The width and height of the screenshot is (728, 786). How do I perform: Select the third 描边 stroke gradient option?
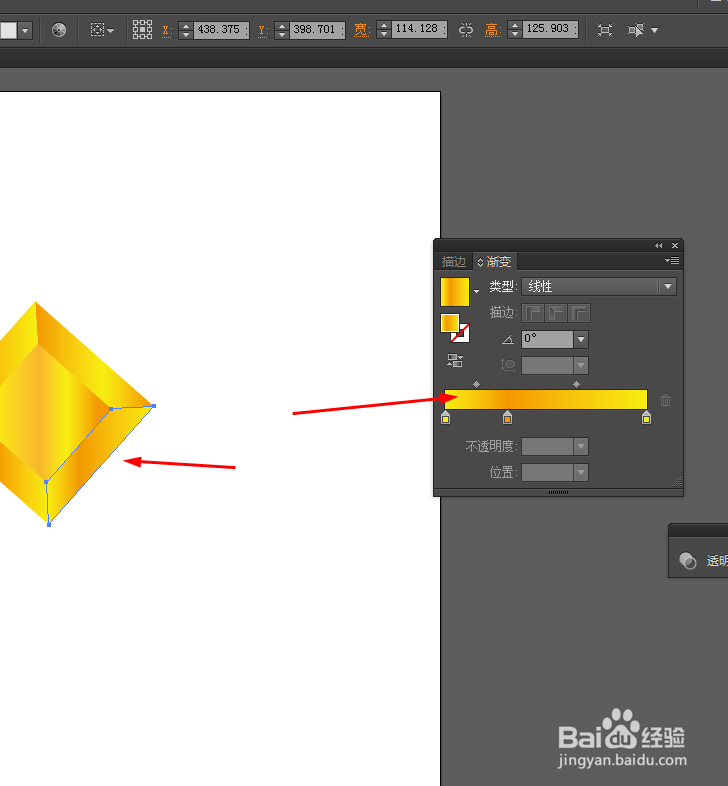click(x=579, y=313)
